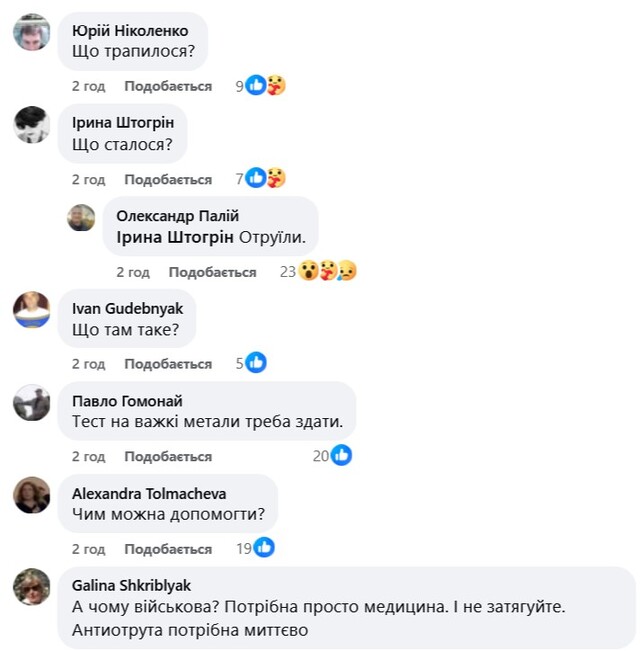Click the mentioned Ірина Штогрін in Палій's reply
The width and height of the screenshot is (640, 651).
pyautogui.click(x=175, y=237)
